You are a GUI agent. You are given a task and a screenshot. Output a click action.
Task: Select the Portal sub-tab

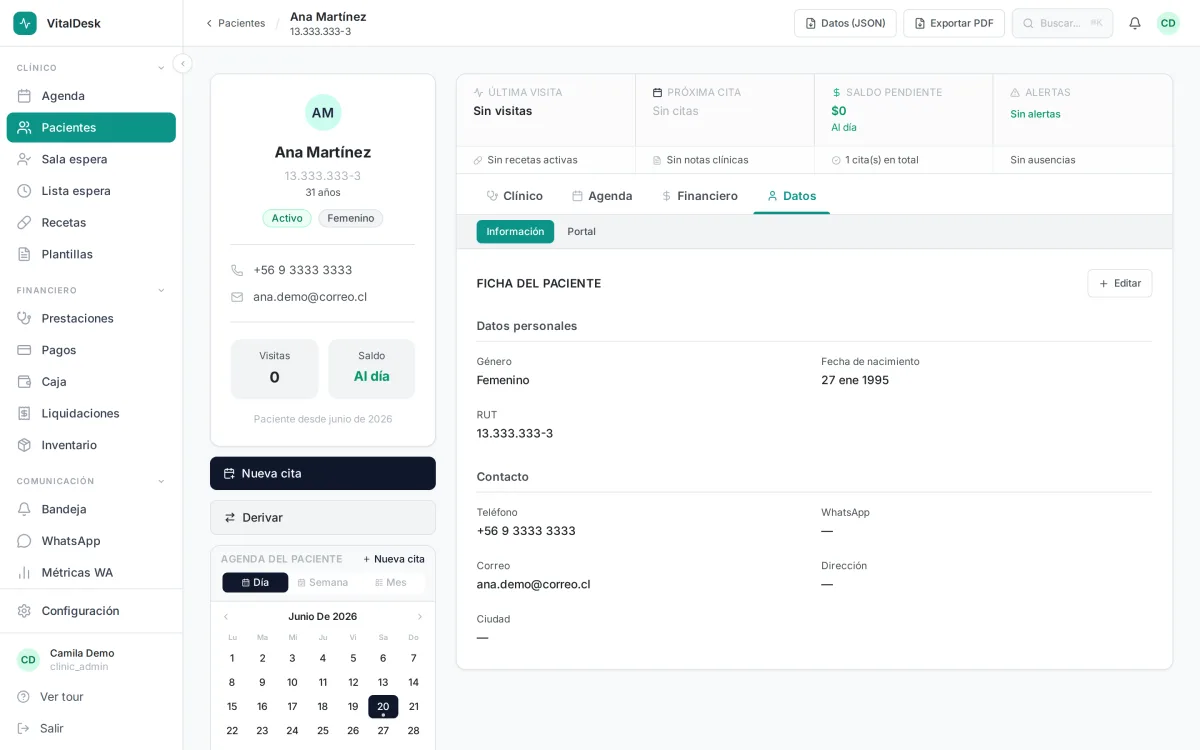[581, 232]
